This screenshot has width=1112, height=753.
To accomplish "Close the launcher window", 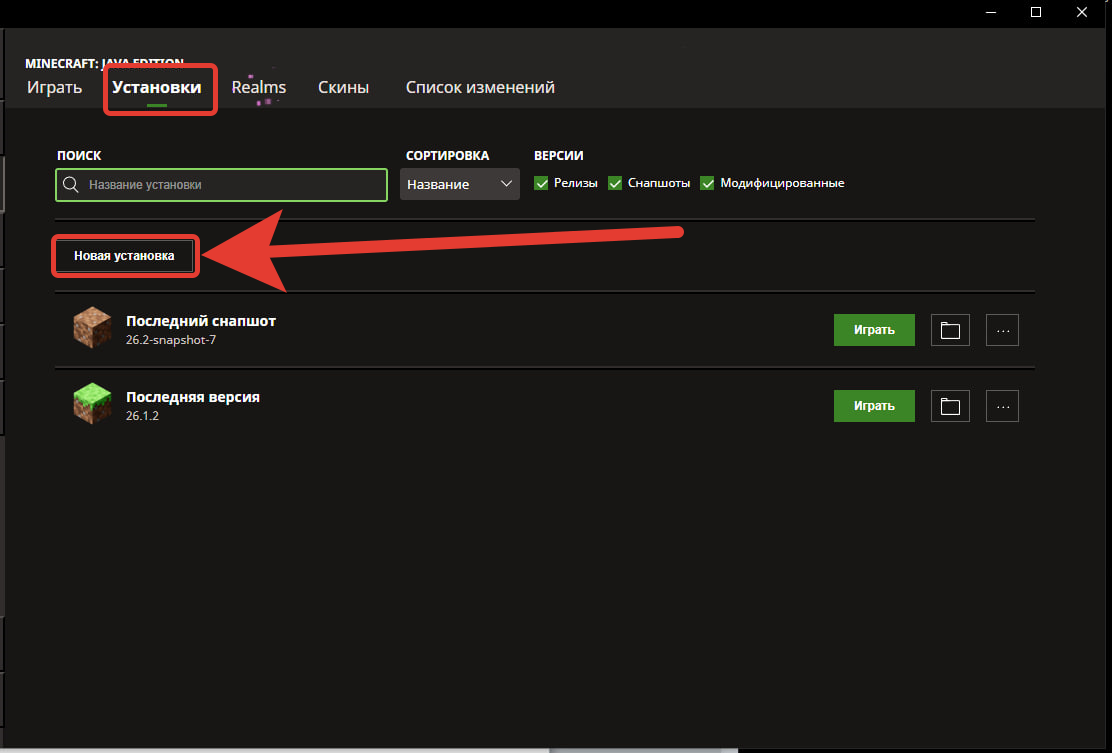I will pos(1082,12).
